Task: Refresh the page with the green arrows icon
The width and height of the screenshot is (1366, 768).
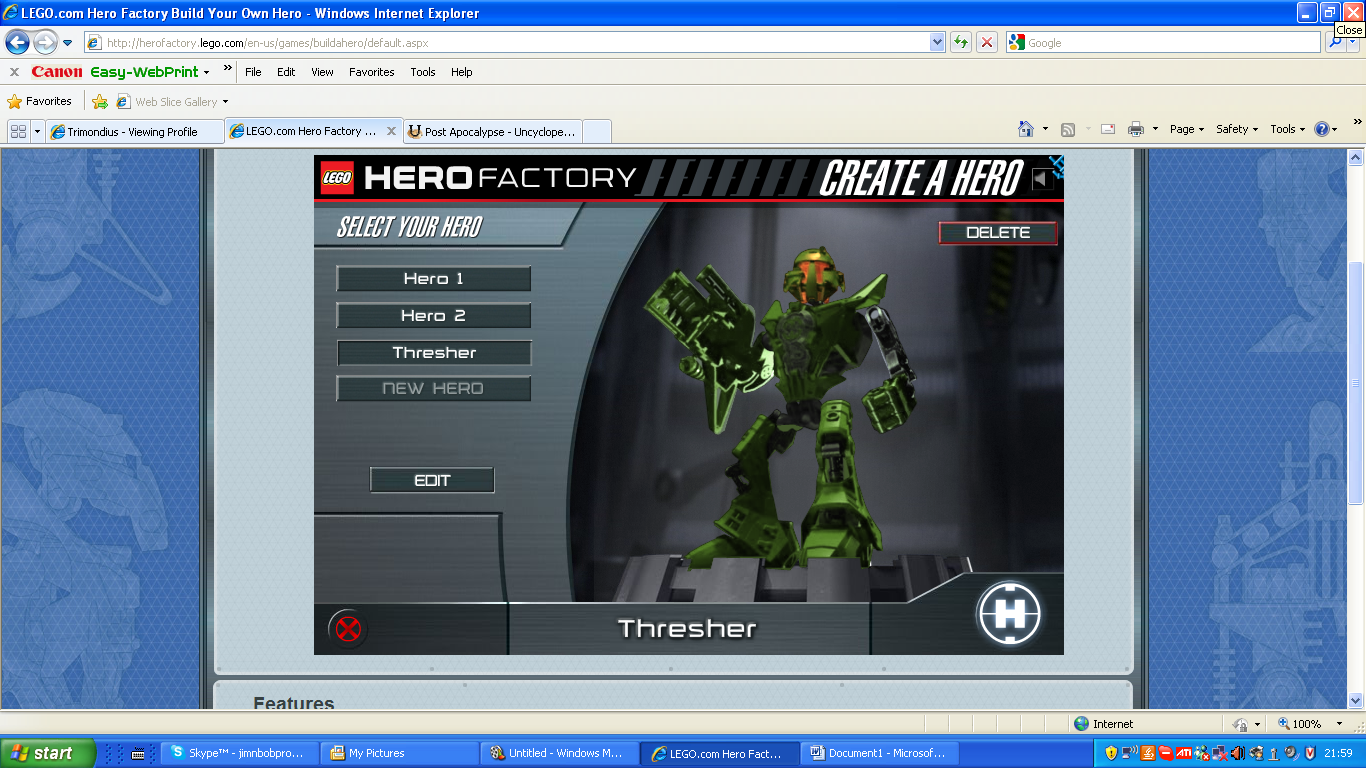Action: pyautogui.click(x=961, y=42)
